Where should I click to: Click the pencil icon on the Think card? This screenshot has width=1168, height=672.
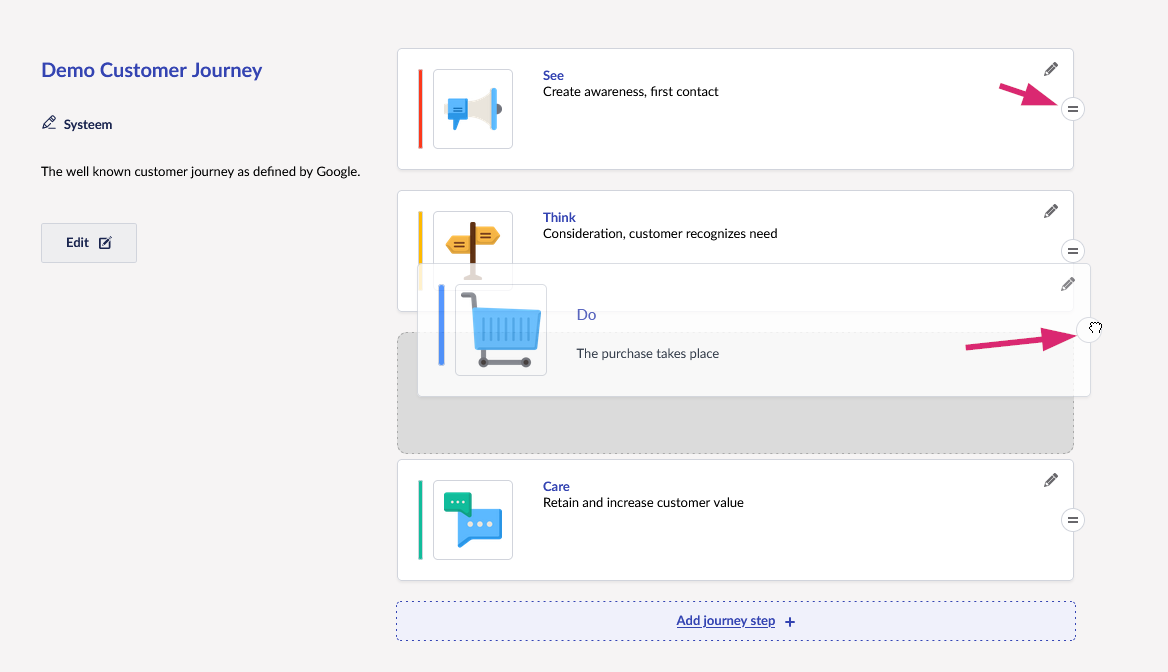[x=1050, y=211]
